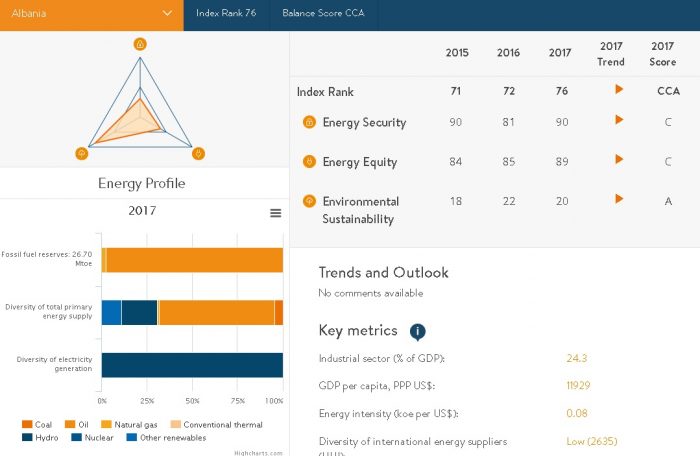
Task: Click the Key metrics info icon
Action: coord(418,332)
